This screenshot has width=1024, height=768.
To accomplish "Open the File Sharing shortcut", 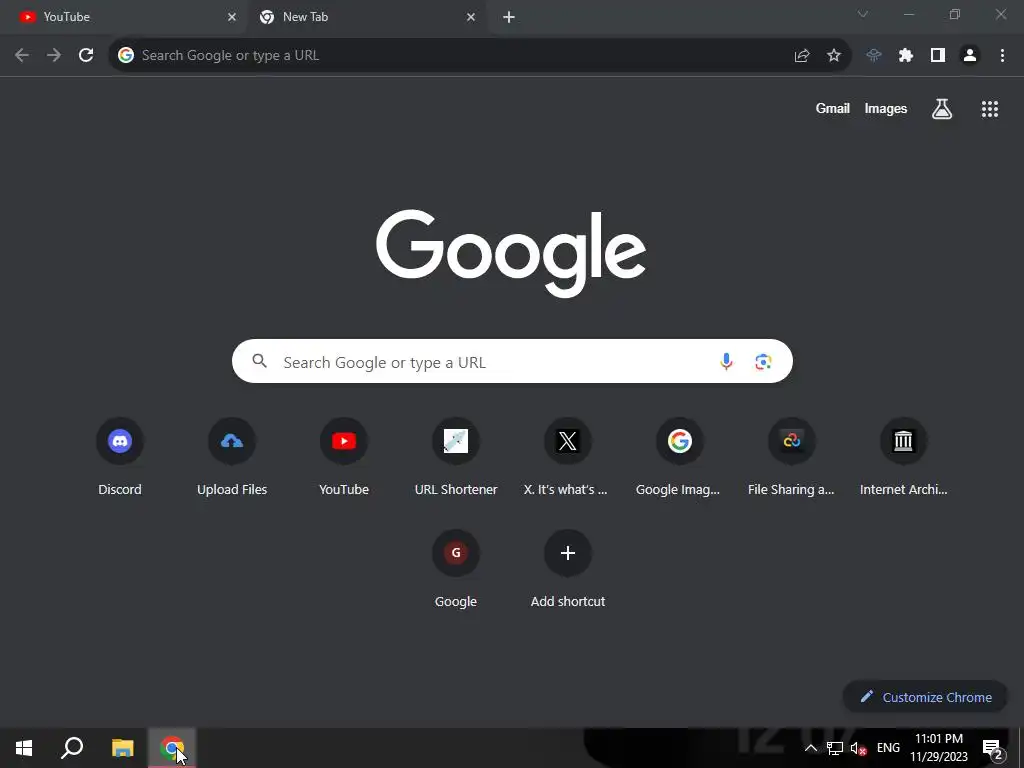I will (792, 458).
